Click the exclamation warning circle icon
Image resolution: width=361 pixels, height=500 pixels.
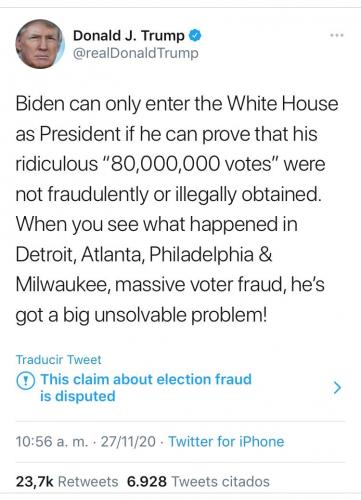coord(25,381)
